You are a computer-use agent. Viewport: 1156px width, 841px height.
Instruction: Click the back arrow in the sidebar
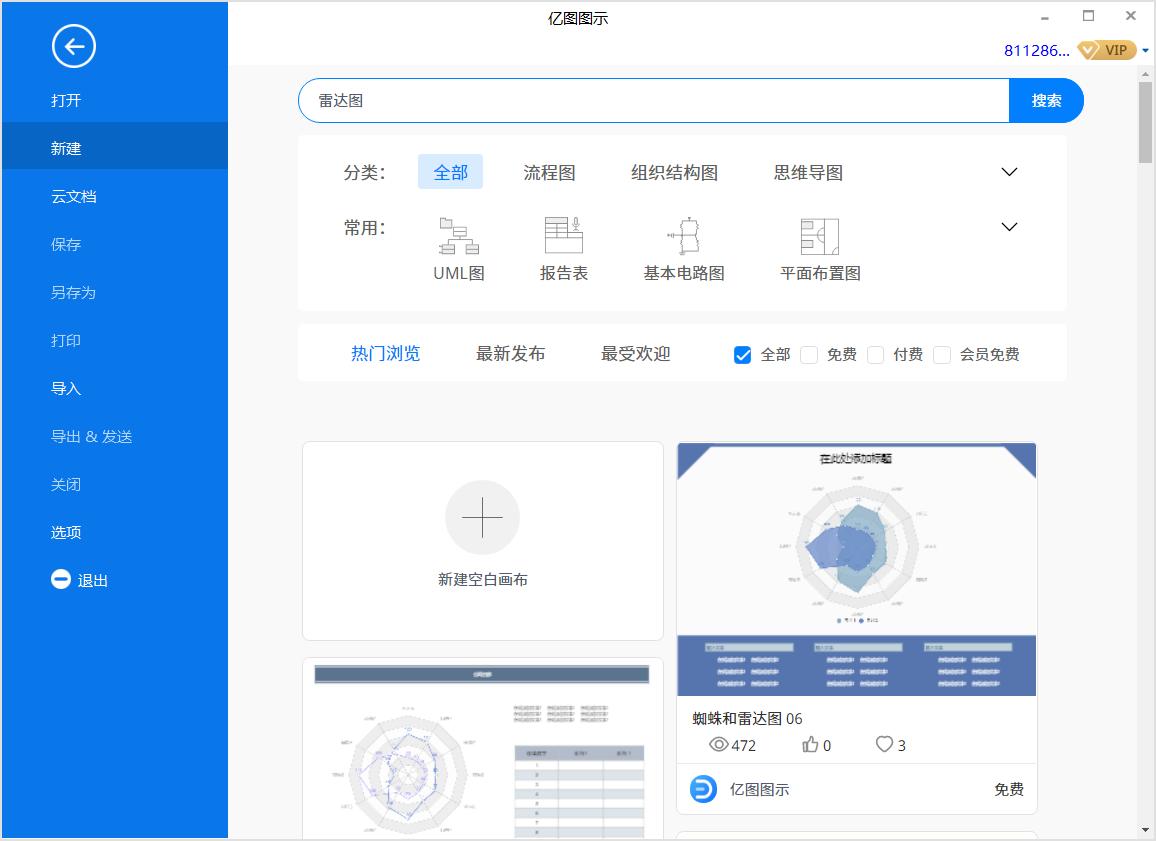tap(73, 46)
